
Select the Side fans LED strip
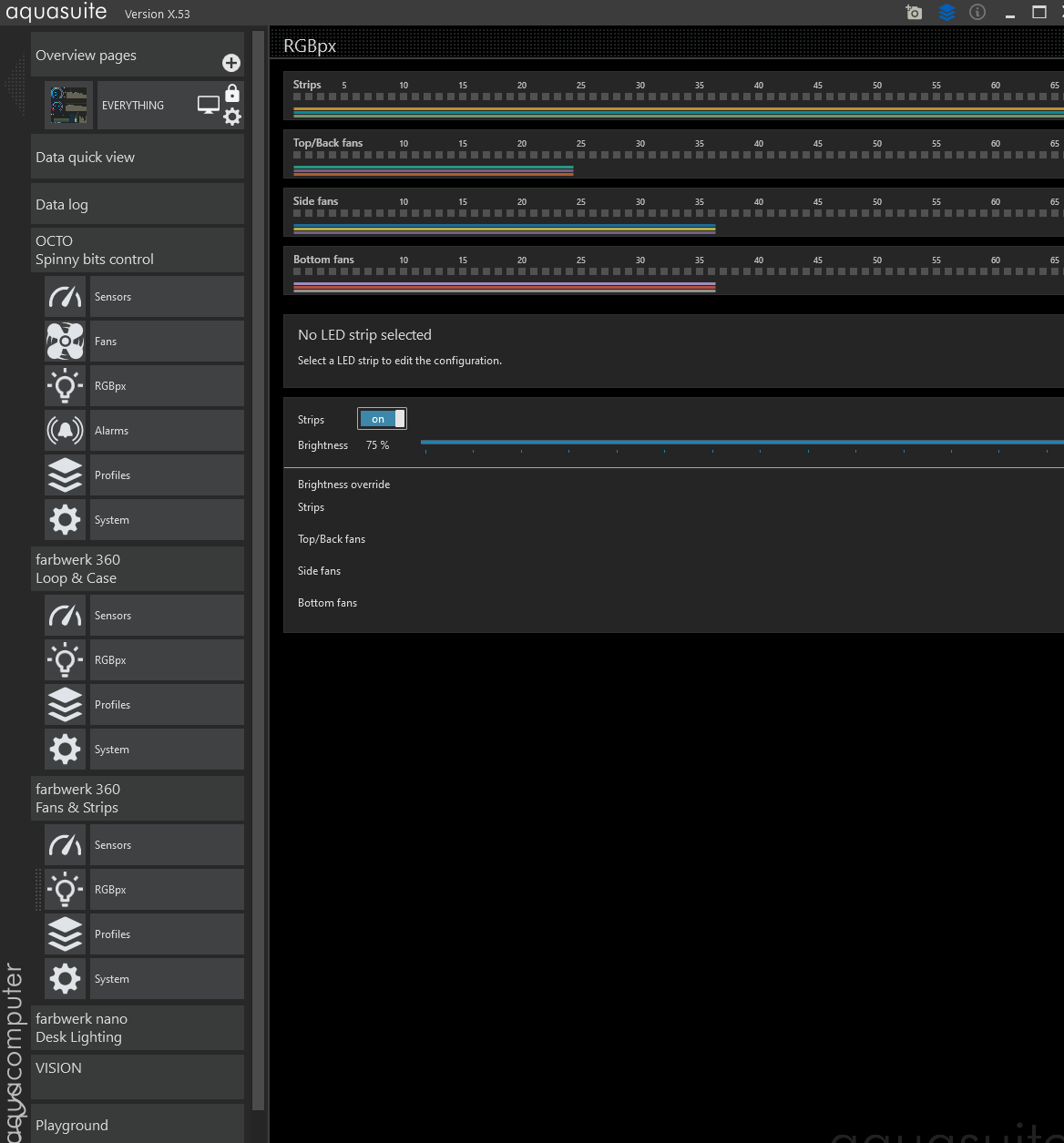(x=673, y=212)
